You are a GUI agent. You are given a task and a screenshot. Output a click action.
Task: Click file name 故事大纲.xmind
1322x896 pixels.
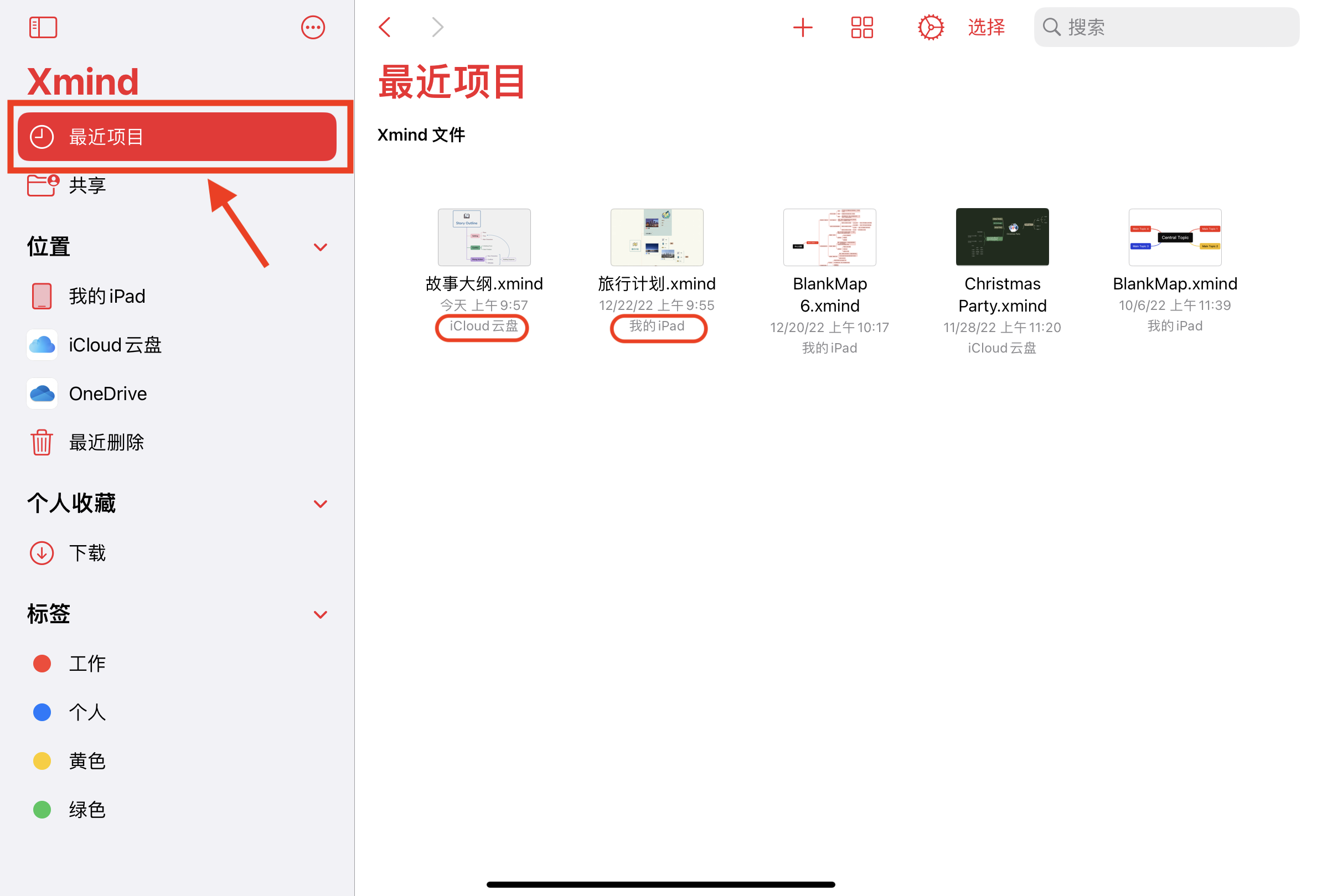click(x=484, y=284)
